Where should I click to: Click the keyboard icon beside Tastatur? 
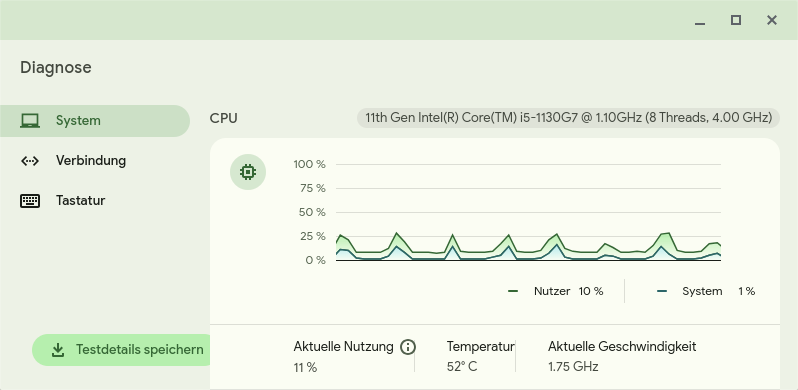click(x=30, y=201)
